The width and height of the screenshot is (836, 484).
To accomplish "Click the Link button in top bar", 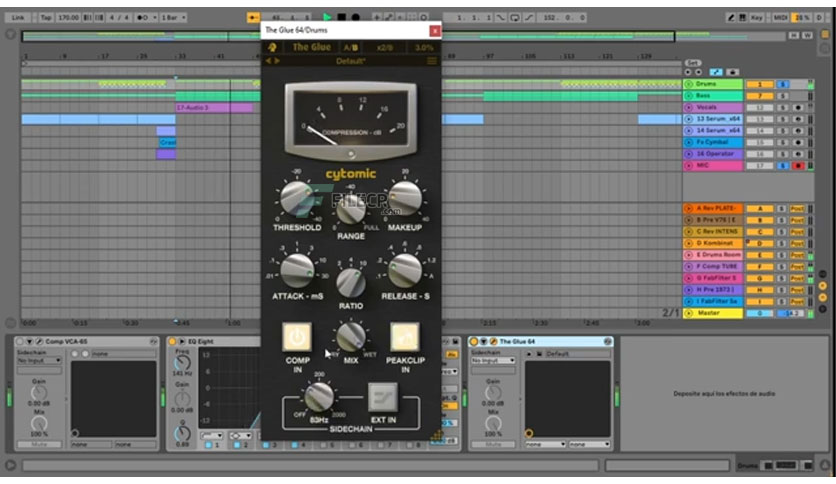I will pyautogui.click(x=18, y=18).
